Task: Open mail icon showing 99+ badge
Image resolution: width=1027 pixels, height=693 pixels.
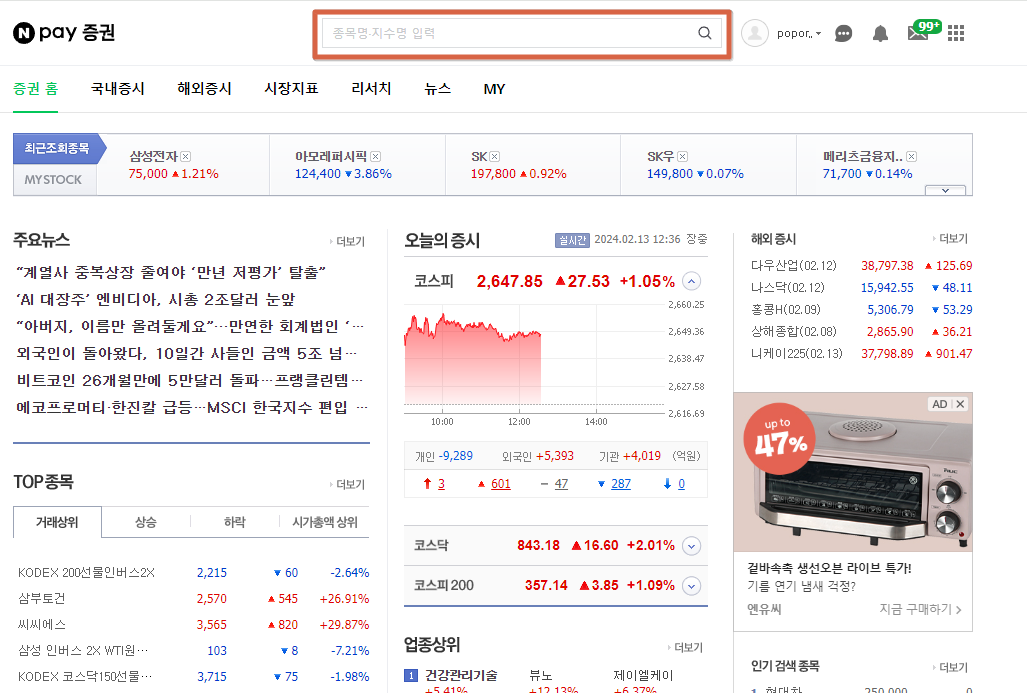Action: tap(917, 33)
